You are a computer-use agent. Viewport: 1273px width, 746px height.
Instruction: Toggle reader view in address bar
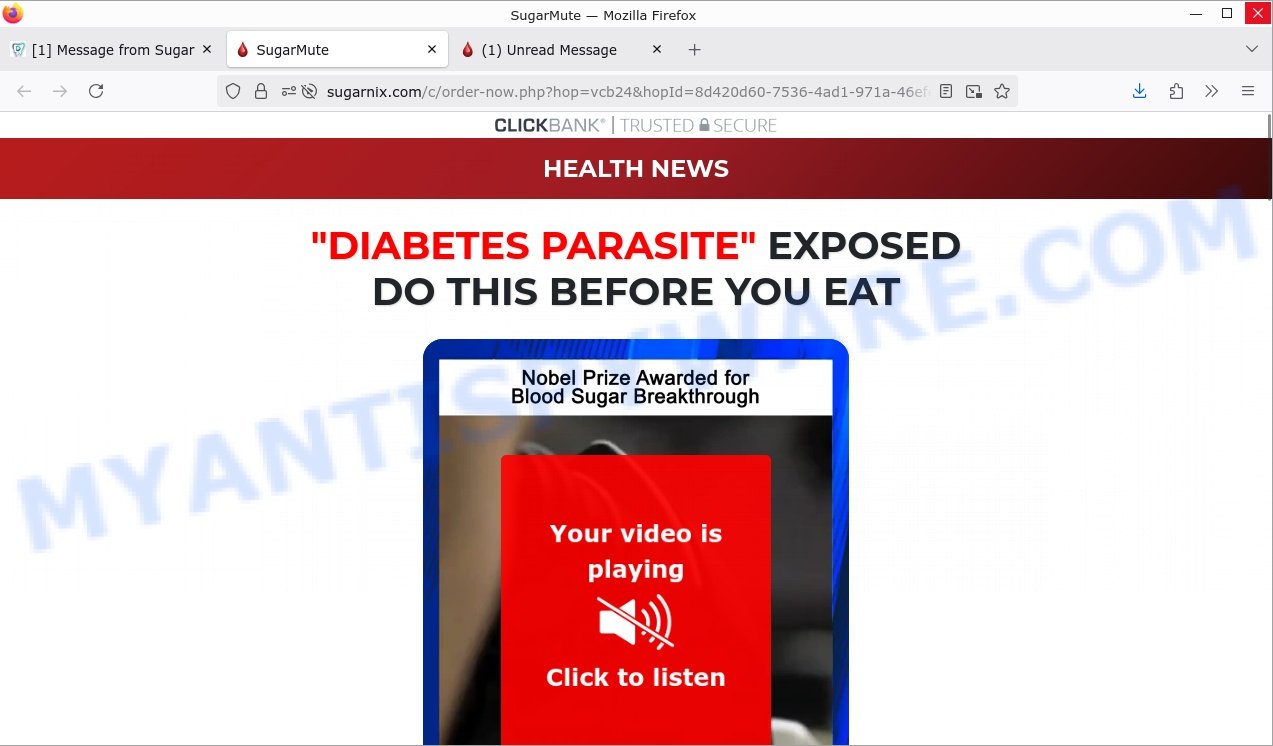[x=946, y=91]
